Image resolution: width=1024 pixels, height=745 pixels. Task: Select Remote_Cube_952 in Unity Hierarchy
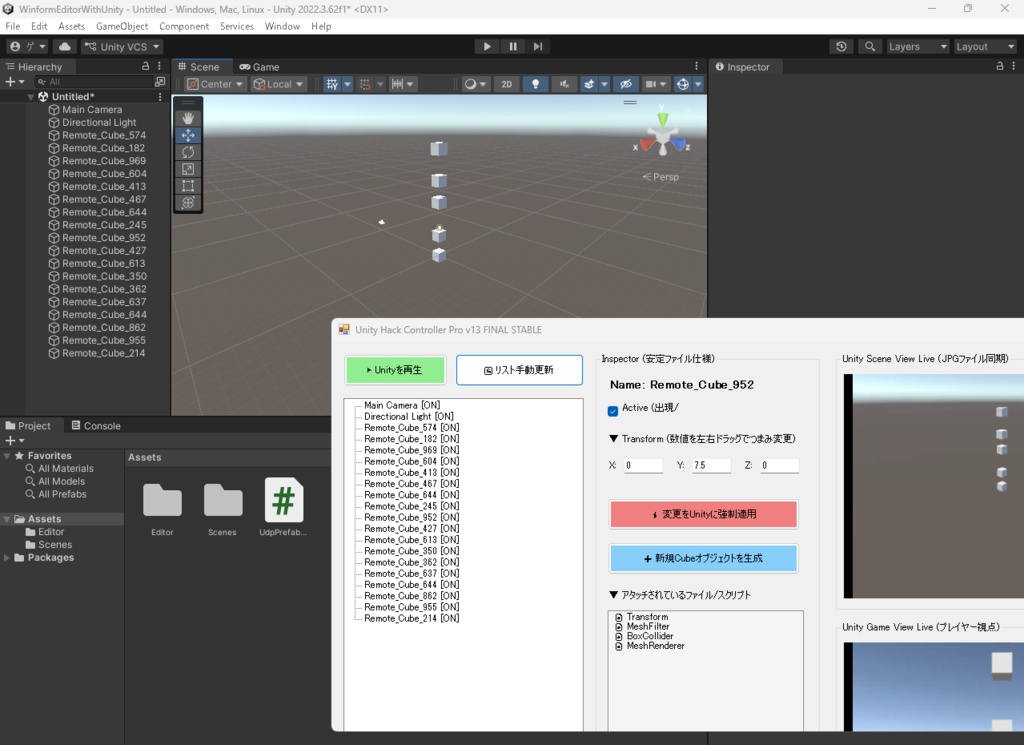tap(104, 238)
